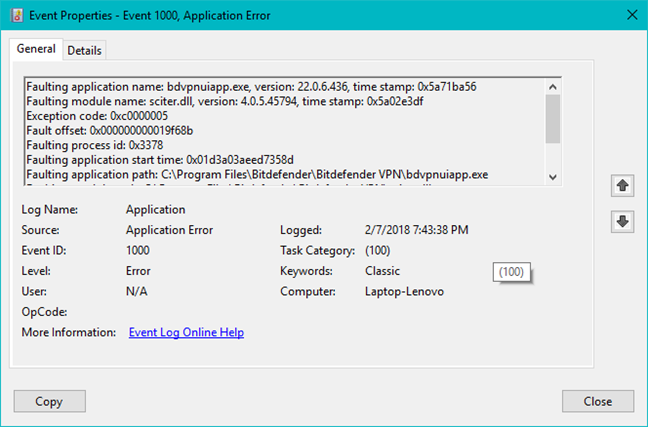Click the 'Faulting process id: 0x3378' line

coord(95,145)
